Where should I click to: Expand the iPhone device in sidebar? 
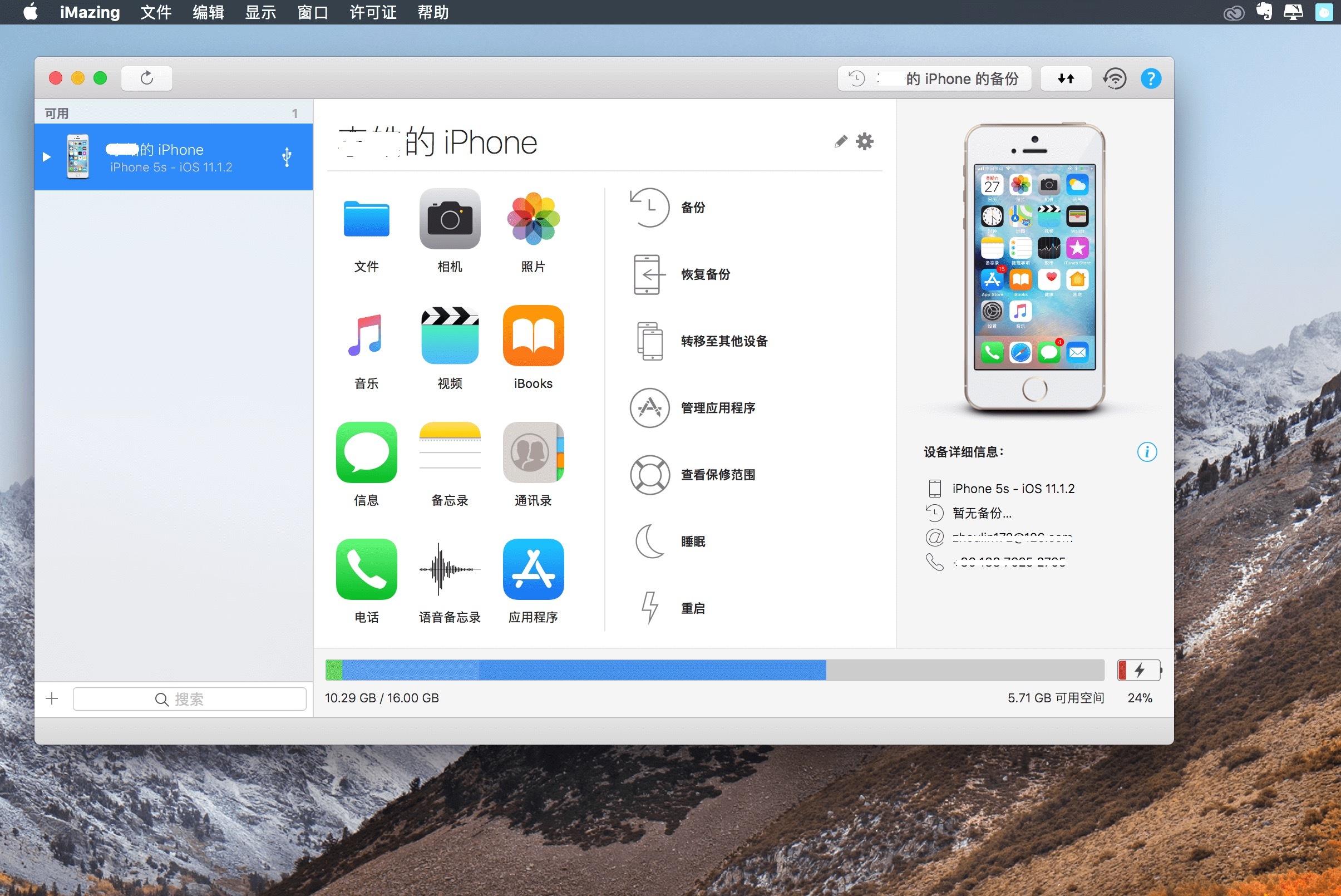[47, 157]
